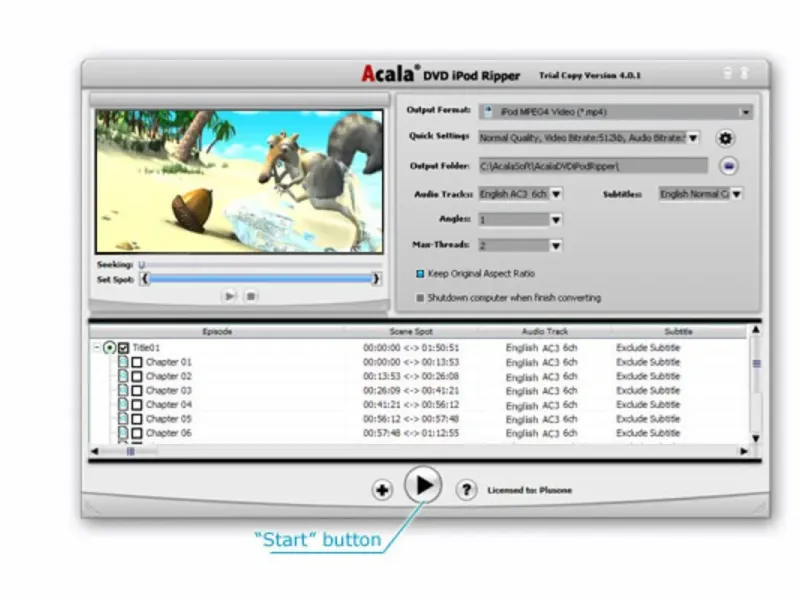Viewport: 800px width, 600px height.
Task: Check the Chapter 04 checkbox
Action: point(137,405)
